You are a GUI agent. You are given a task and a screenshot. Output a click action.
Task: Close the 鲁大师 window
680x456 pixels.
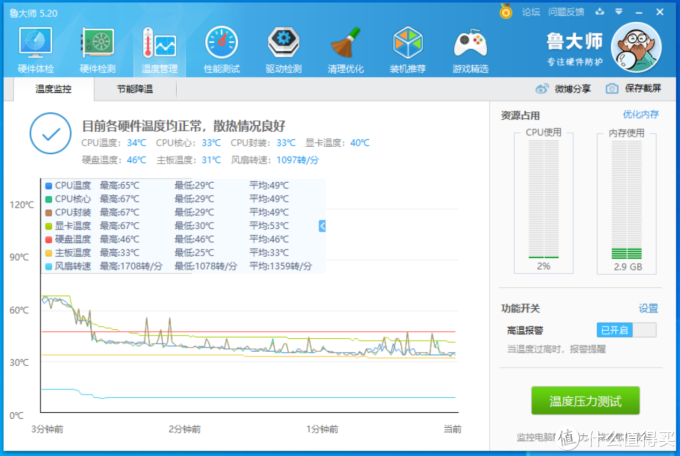[x=660, y=12]
